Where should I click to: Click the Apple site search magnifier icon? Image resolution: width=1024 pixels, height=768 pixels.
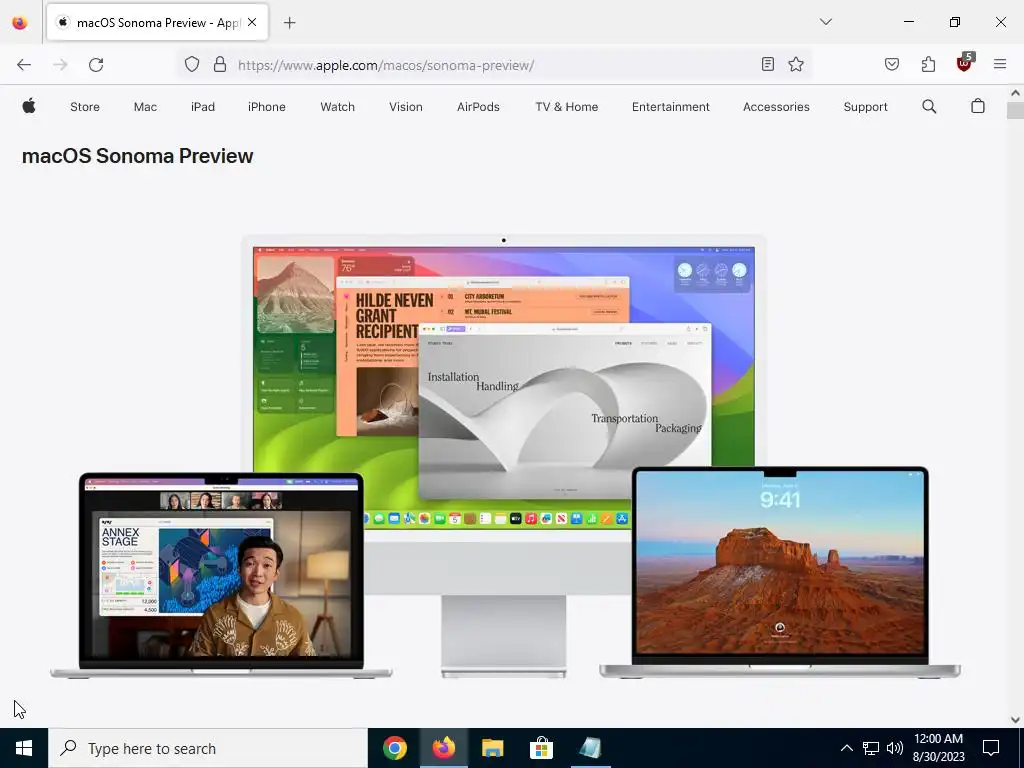coord(929,106)
